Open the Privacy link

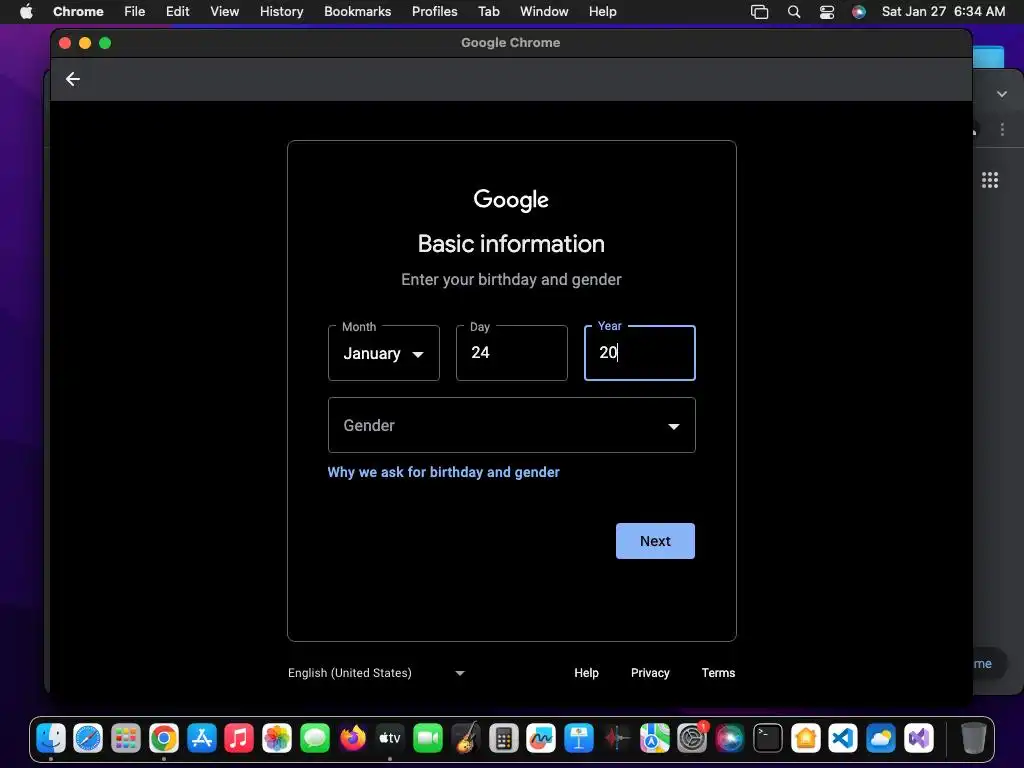[650, 673]
